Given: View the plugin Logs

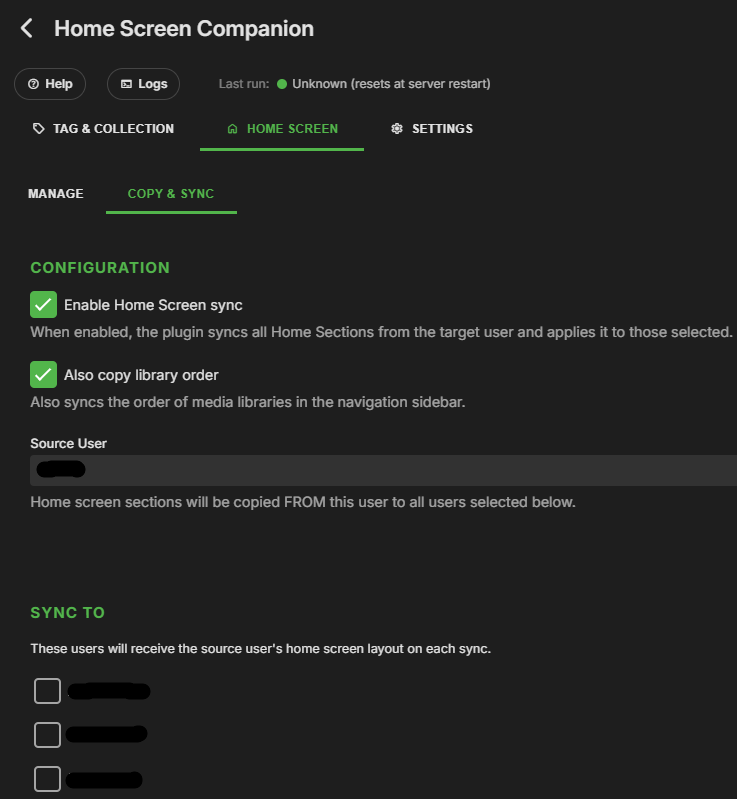Looking at the screenshot, I should point(143,84).
